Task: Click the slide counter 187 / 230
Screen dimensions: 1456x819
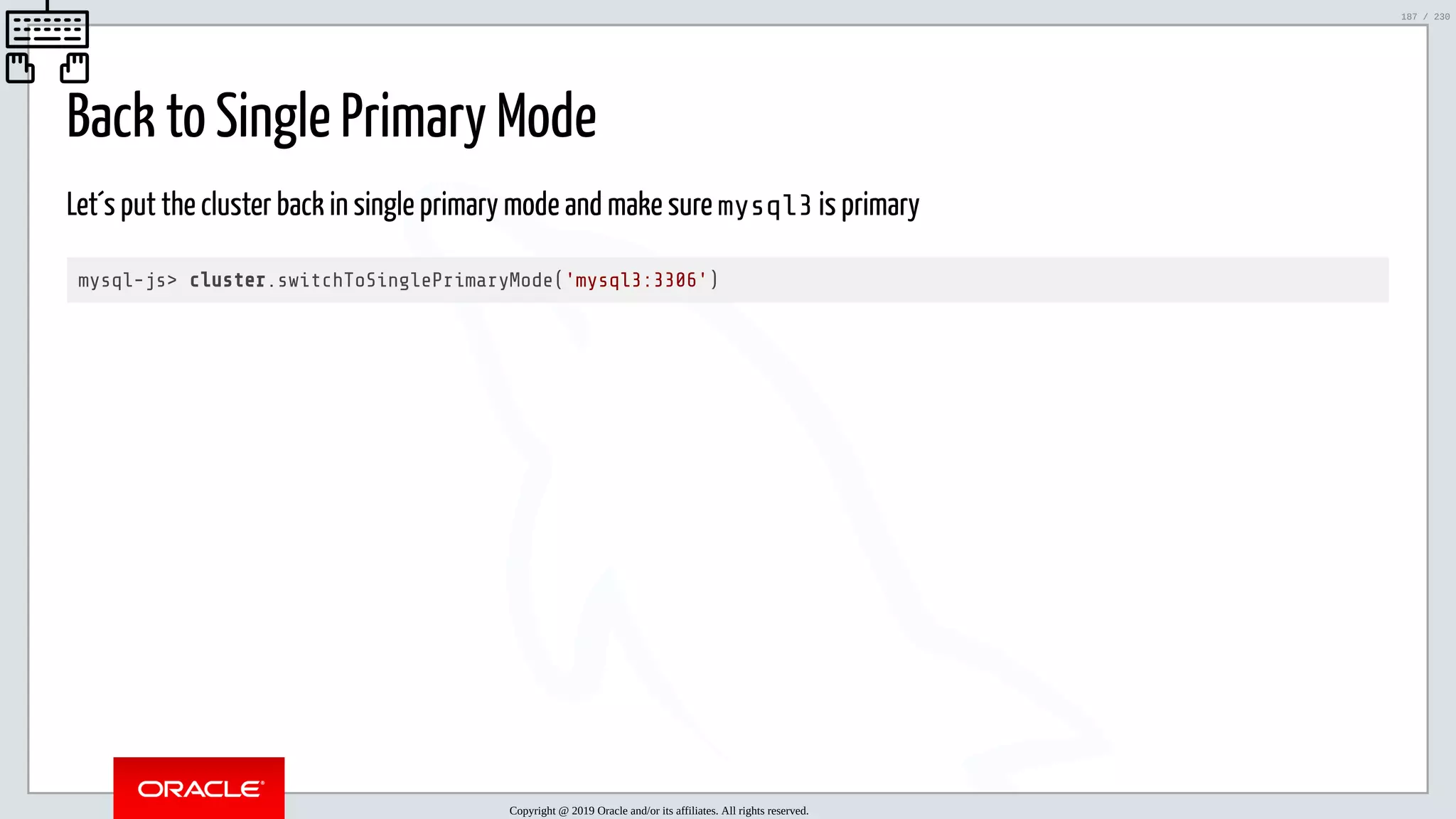Action: coord(1425,16)
